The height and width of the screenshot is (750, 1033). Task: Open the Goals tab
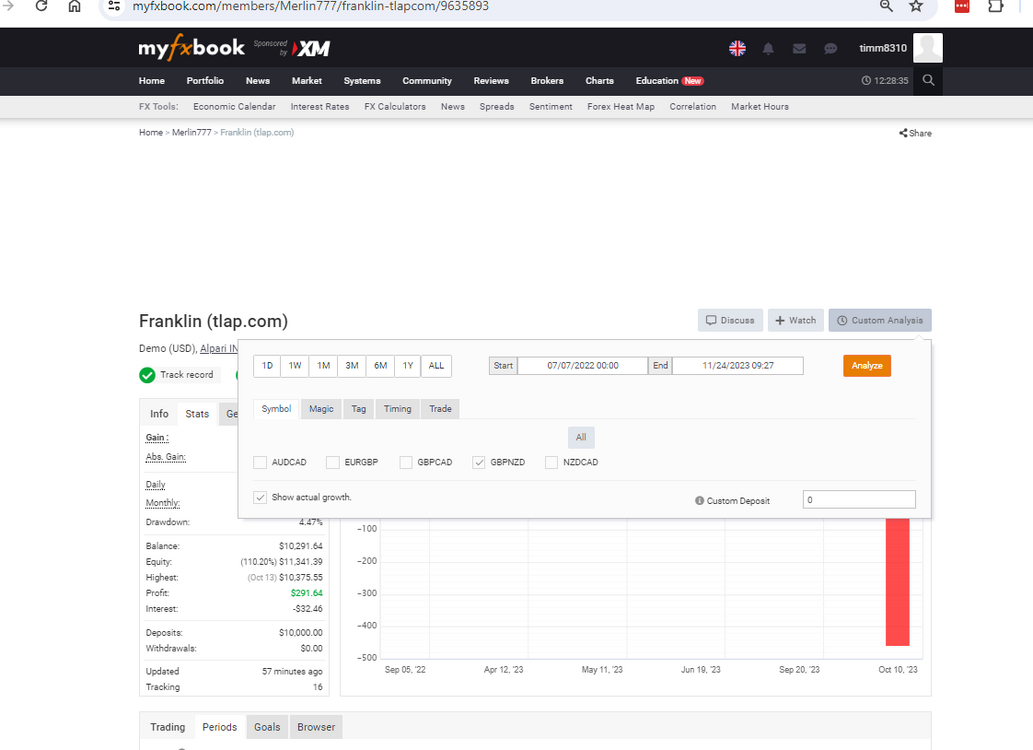(x=267, y=727)
